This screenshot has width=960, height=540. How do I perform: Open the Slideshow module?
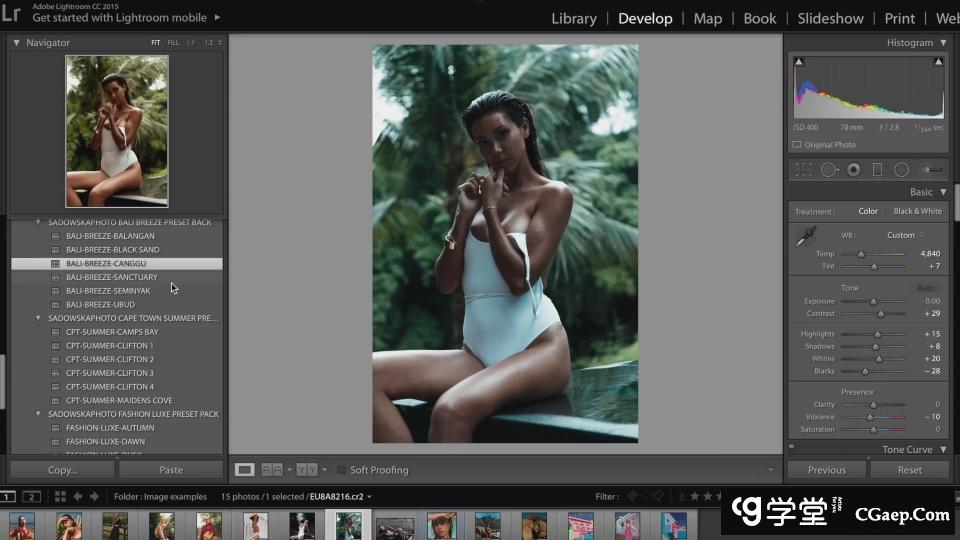point(830,18)
